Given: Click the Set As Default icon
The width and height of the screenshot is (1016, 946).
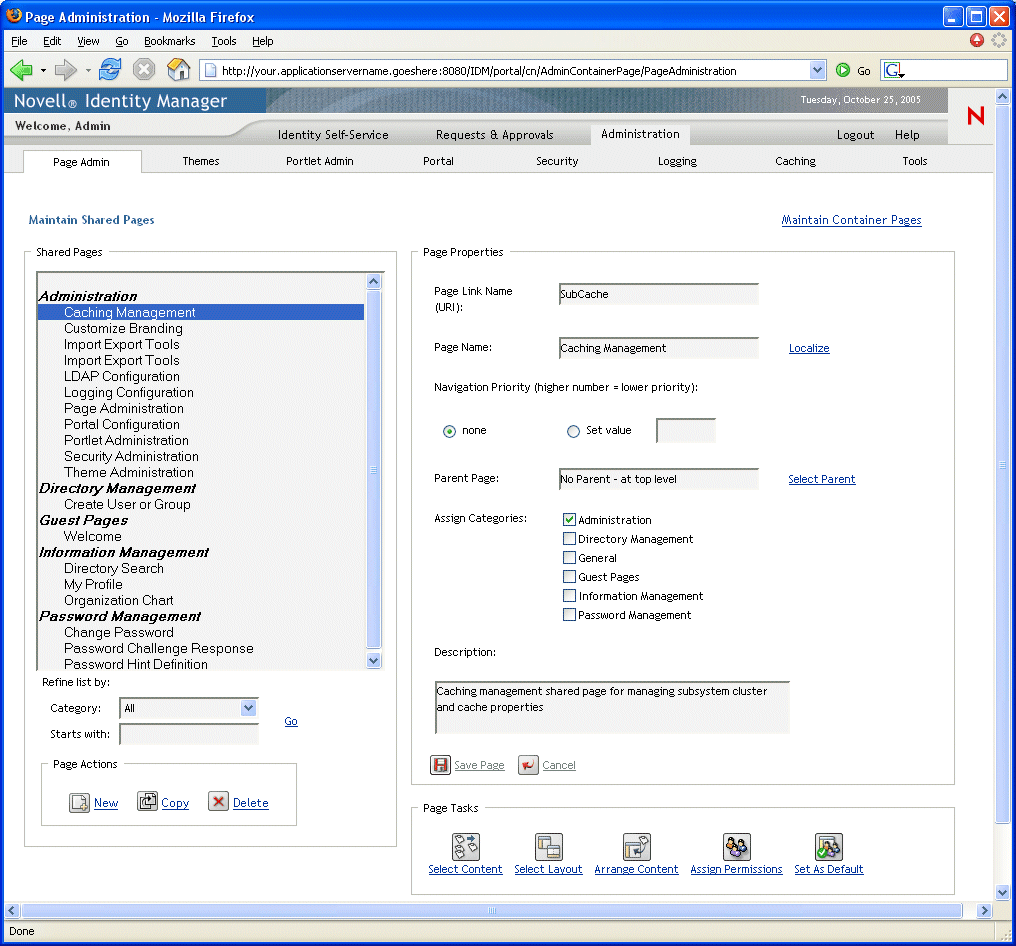Looking at the screenshot, I should [829, 847].
